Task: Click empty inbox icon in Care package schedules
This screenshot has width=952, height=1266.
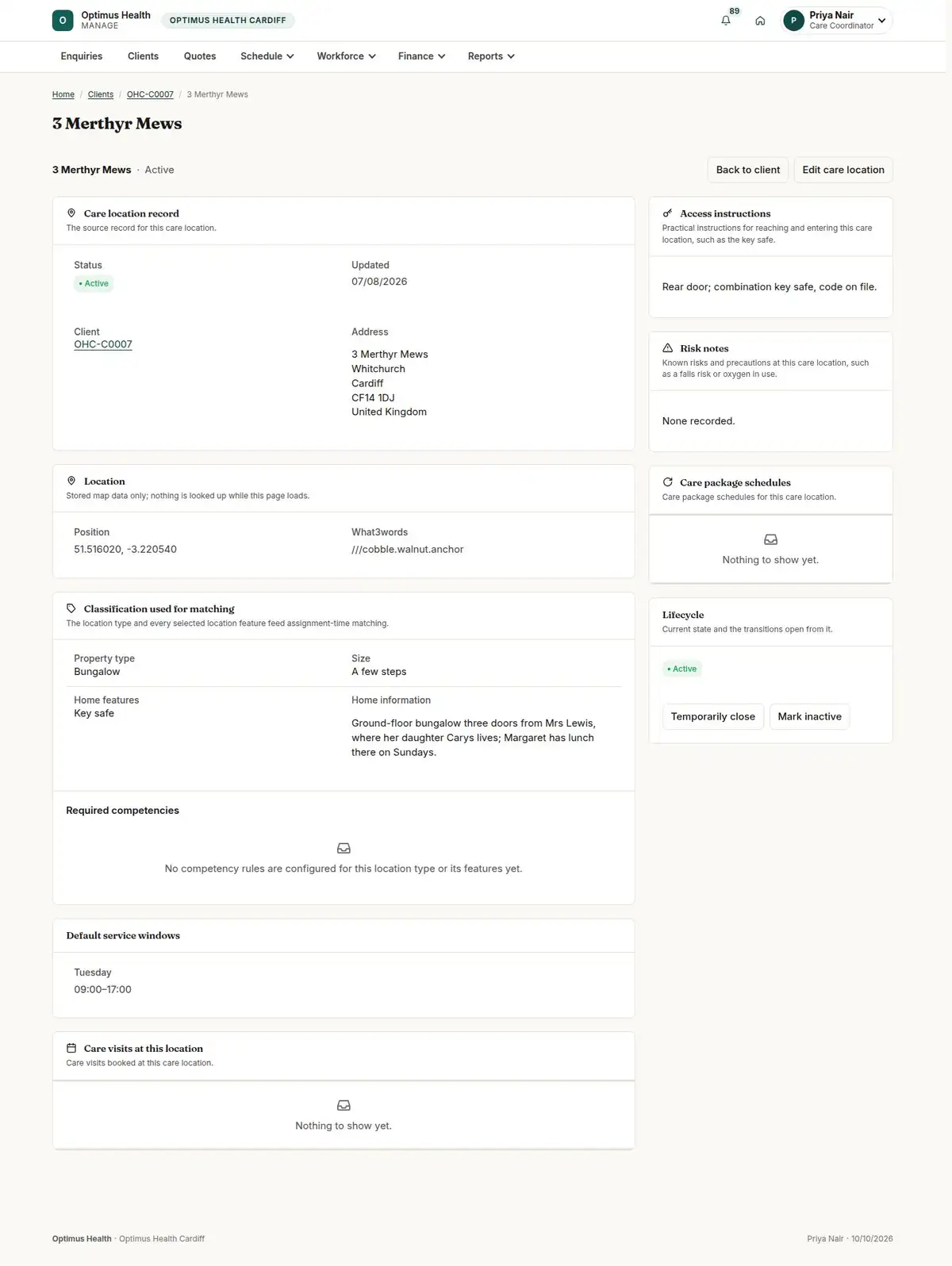Action: click(x=770, y=539)
